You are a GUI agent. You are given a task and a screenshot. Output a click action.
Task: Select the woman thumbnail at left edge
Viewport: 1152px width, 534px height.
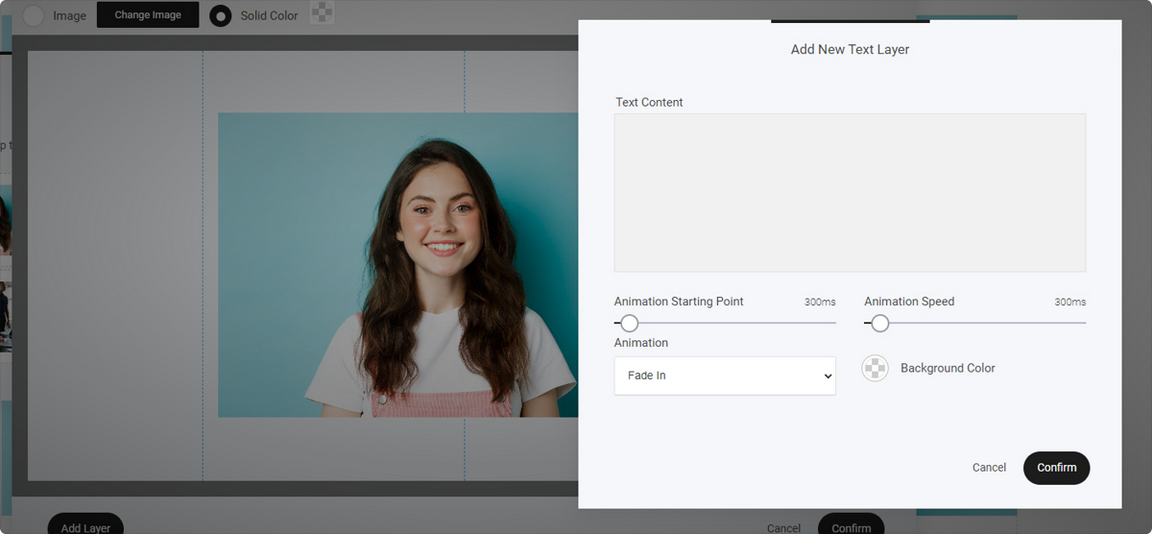[5, 221]
